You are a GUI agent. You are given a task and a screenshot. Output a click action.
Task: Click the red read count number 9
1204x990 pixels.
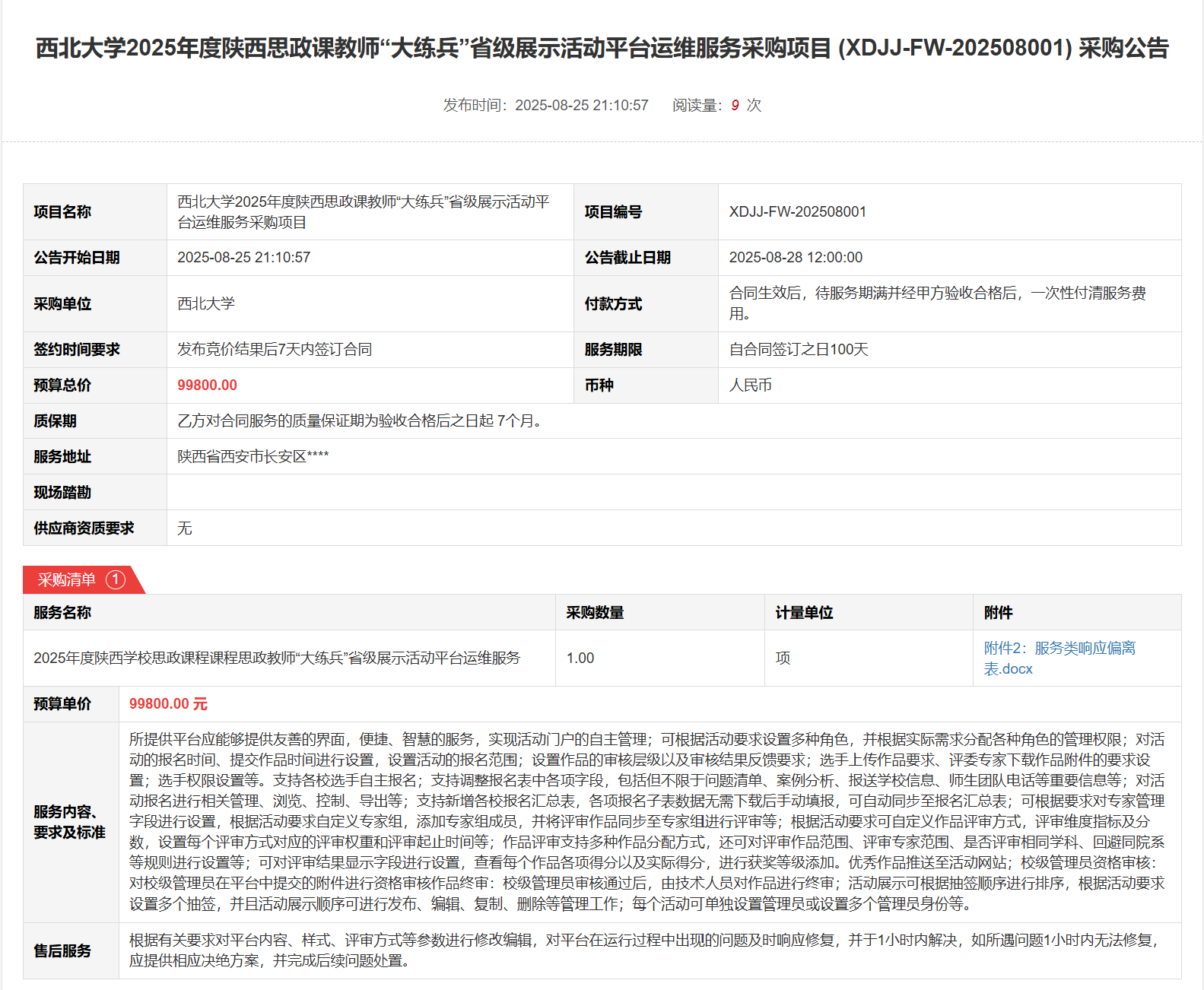[735, 106]
